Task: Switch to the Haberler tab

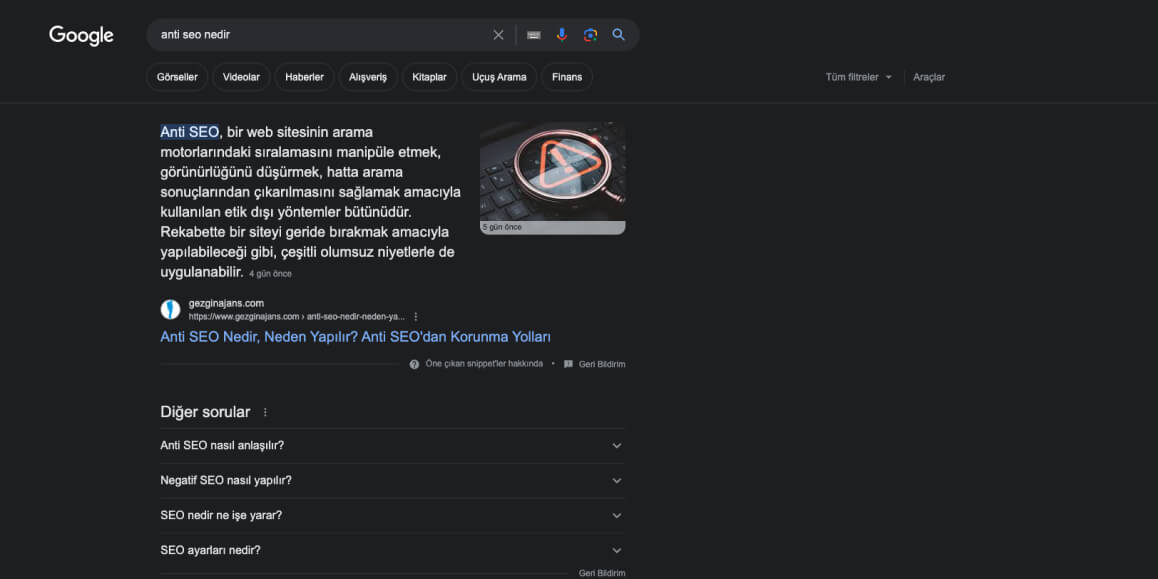Action: 304,77
